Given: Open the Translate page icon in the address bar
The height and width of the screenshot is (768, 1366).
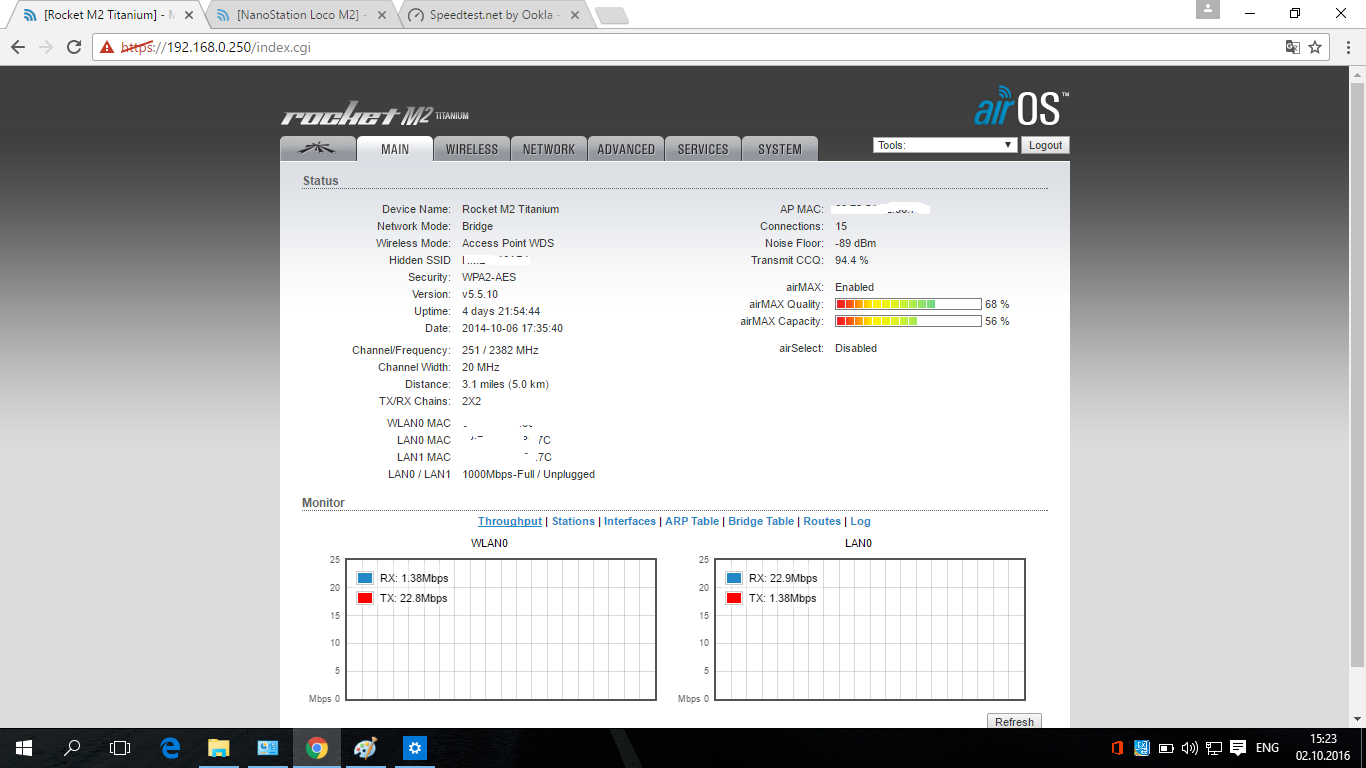Looking at the screenshot, I should [1293, 47].
